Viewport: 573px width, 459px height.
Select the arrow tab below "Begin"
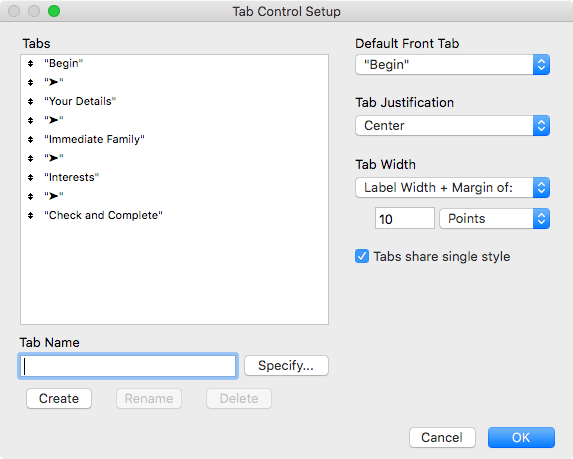coord(54,82)
